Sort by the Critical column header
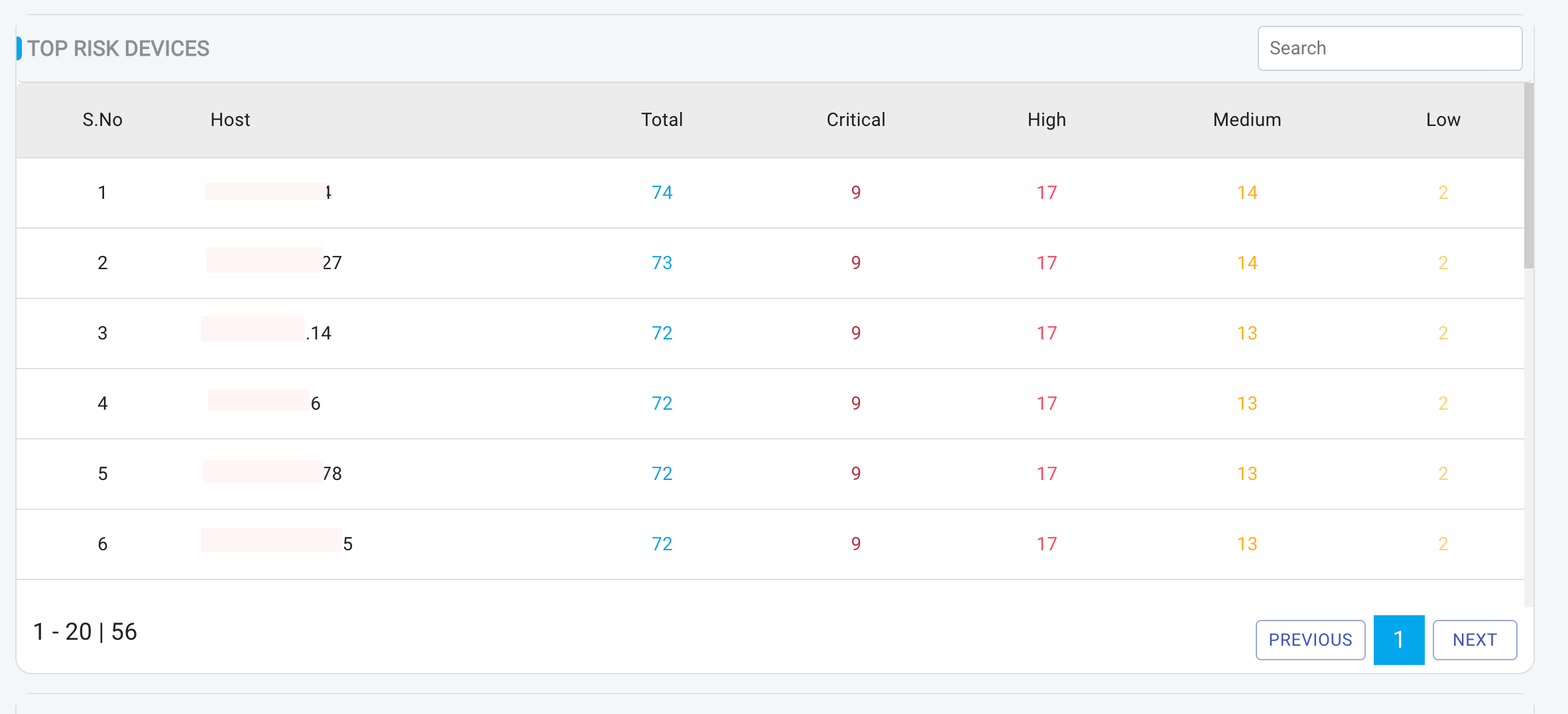Image resolution: width=1568 pixels, height=714 pixels. pyautogui.click(x=855, y=120)
